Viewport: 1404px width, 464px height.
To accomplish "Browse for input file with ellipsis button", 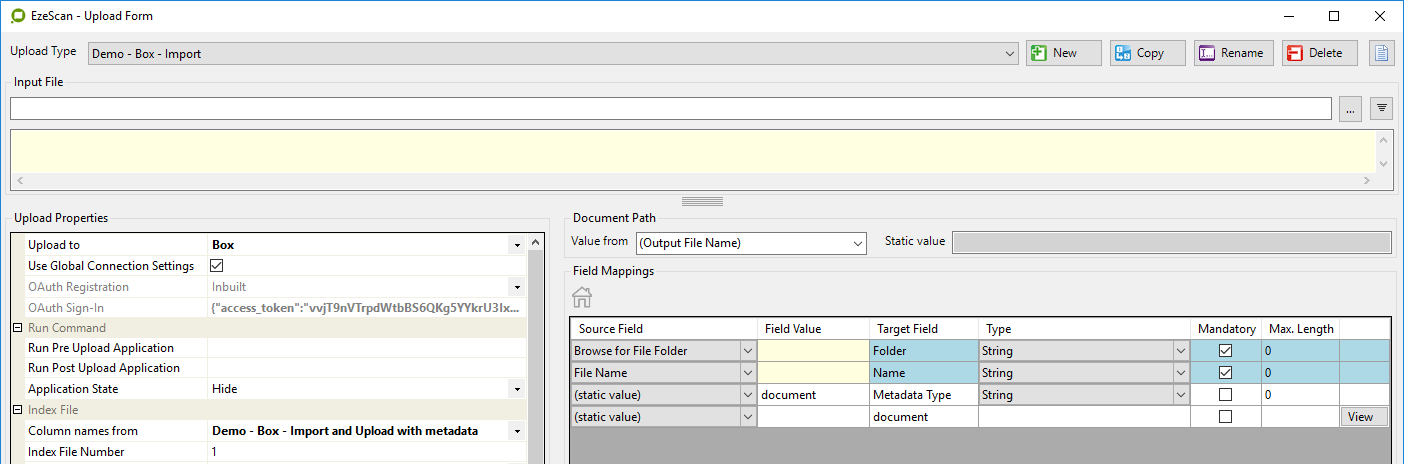I will (1350, 108).
